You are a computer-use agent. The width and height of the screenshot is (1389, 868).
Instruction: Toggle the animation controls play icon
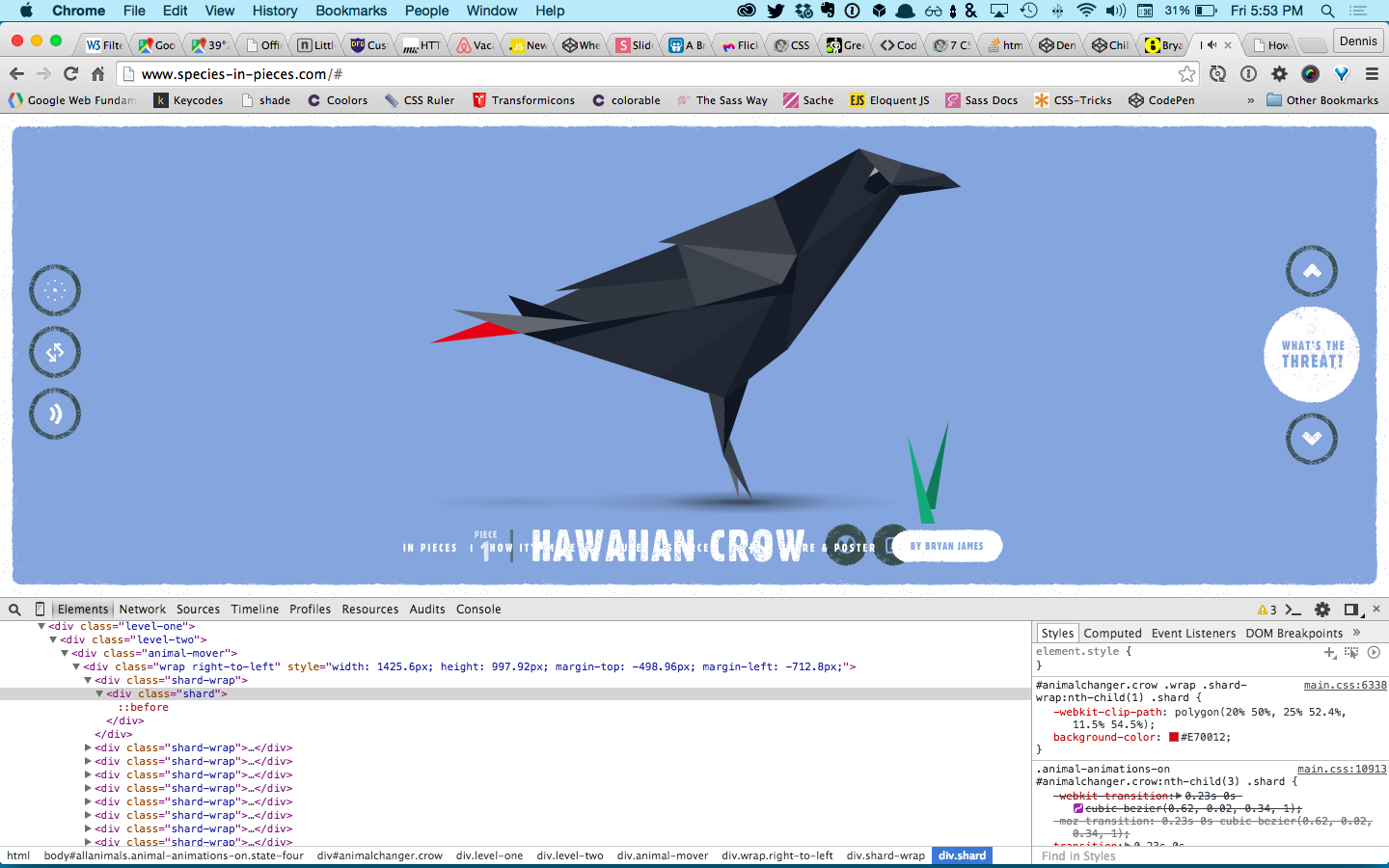click(1374, 653)
